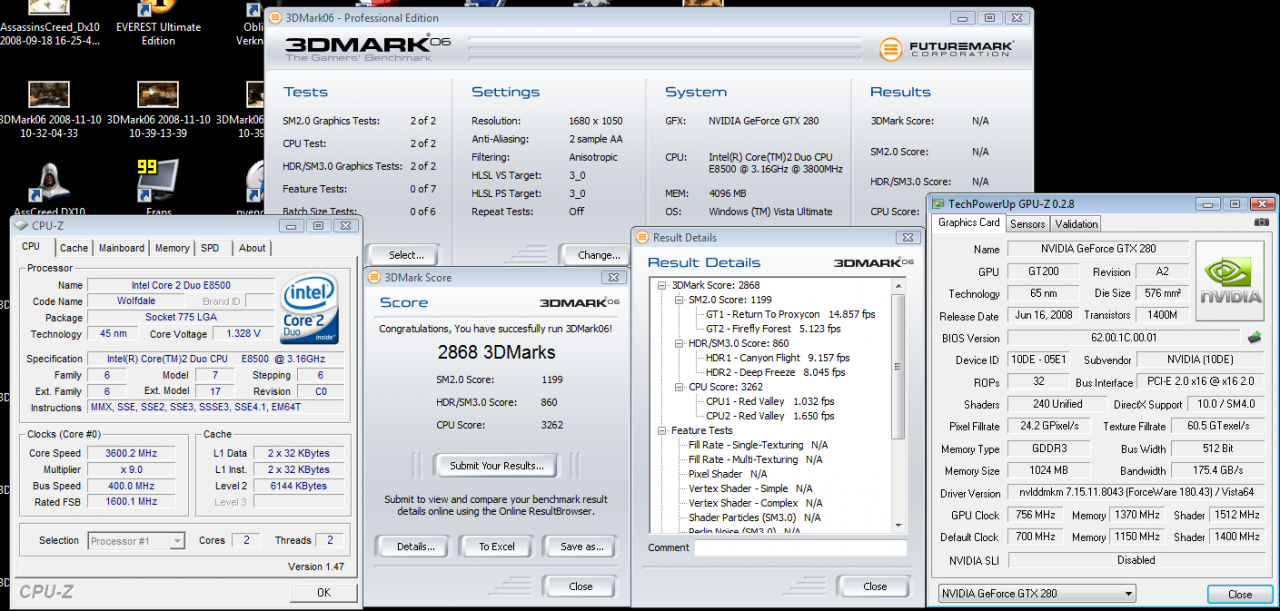1280x611 pixels.
Task: Click the 3DMark06 title bar orange icon
Action: coord(274,18)
